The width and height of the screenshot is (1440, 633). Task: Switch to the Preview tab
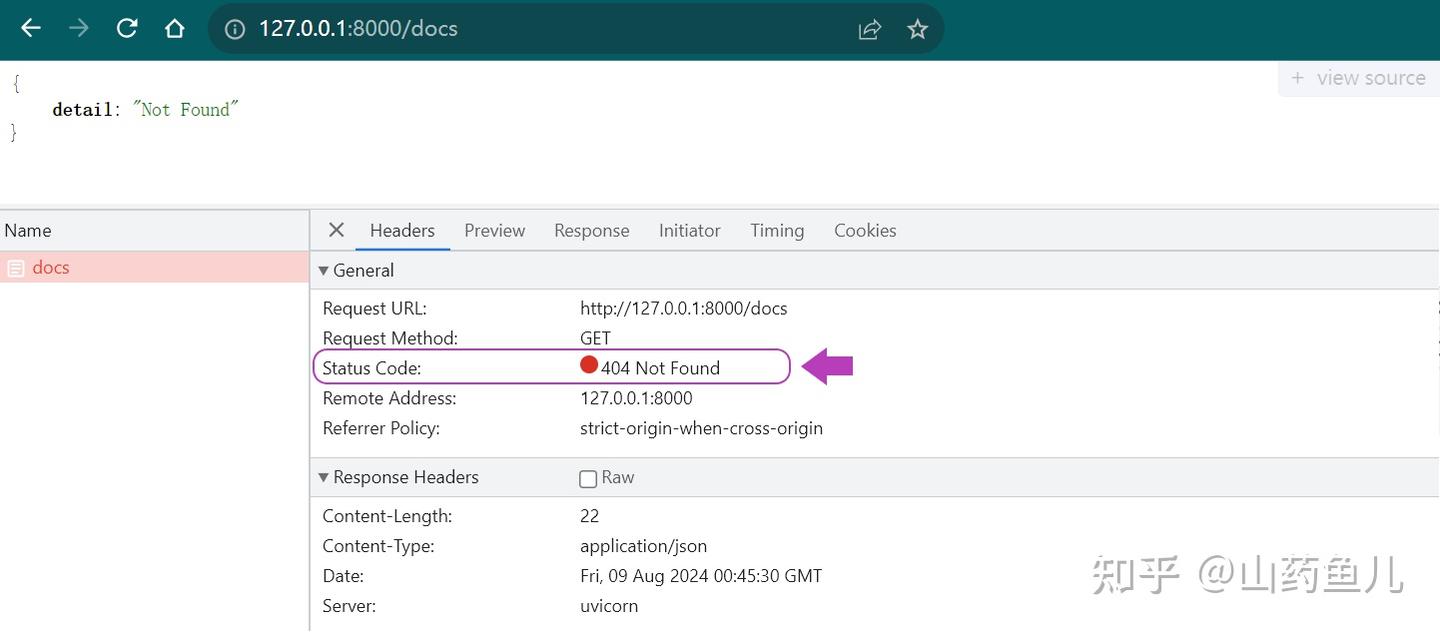click(x=494, y=230)
